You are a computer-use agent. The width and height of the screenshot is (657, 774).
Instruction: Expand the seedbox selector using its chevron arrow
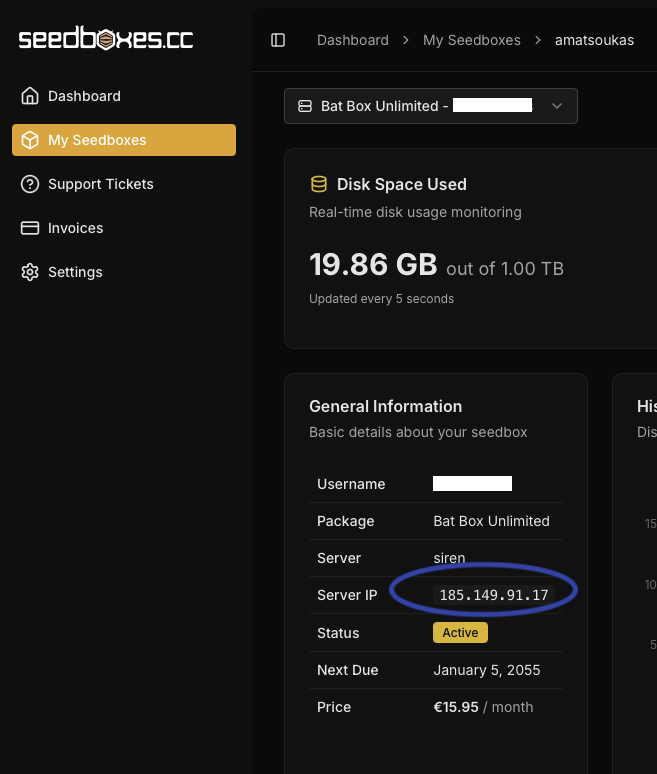click(x=557, y=106)
